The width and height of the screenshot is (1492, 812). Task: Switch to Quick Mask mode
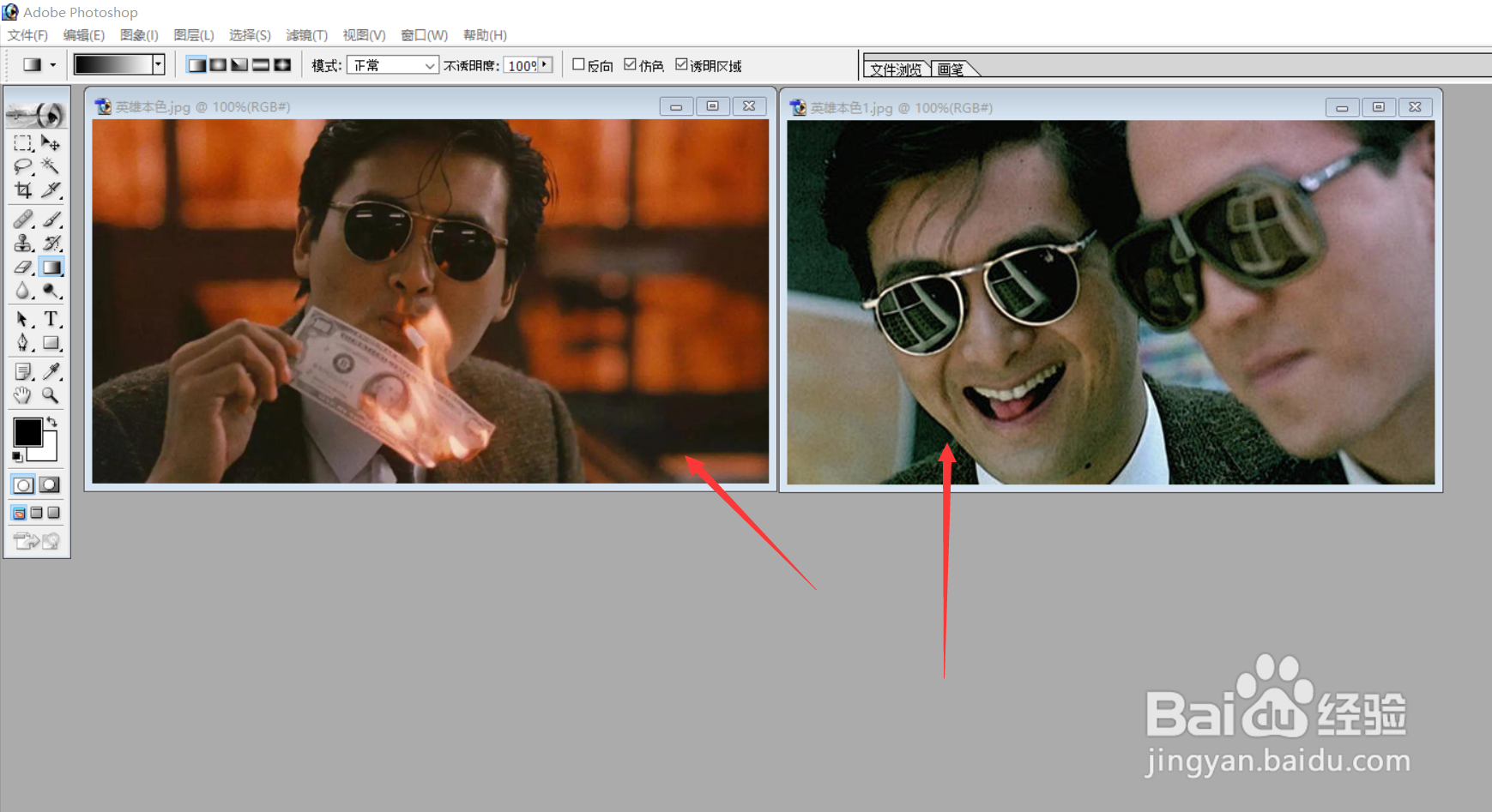coord(50,485)
